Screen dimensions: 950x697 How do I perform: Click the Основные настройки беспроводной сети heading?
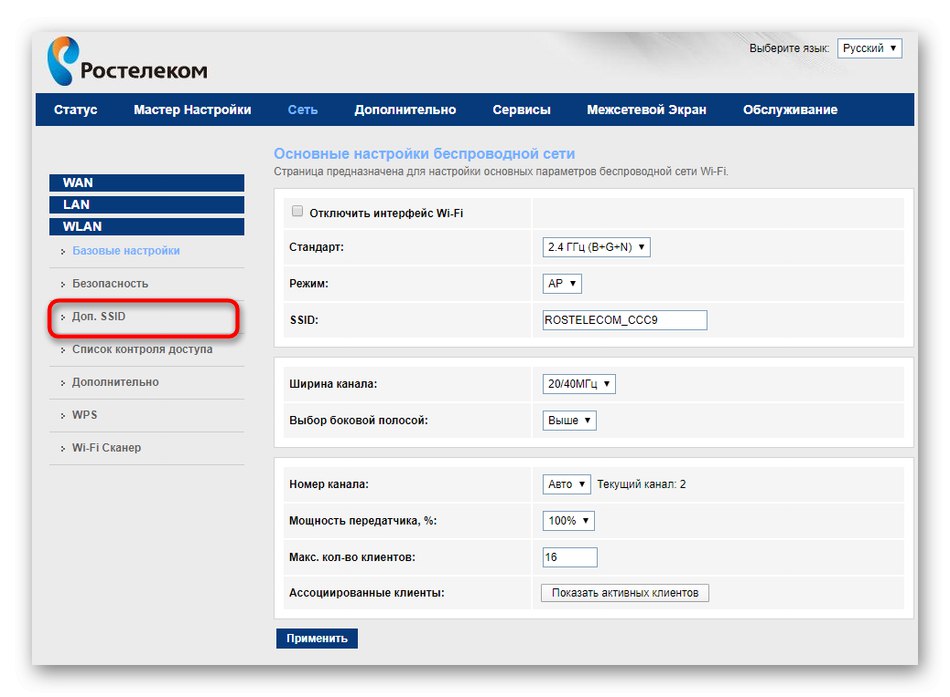coord(424,154)
